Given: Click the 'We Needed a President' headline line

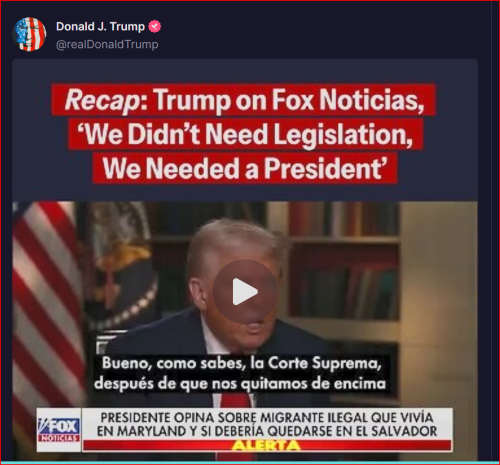Looking at the screenshot, I should [x=245, y=168].
